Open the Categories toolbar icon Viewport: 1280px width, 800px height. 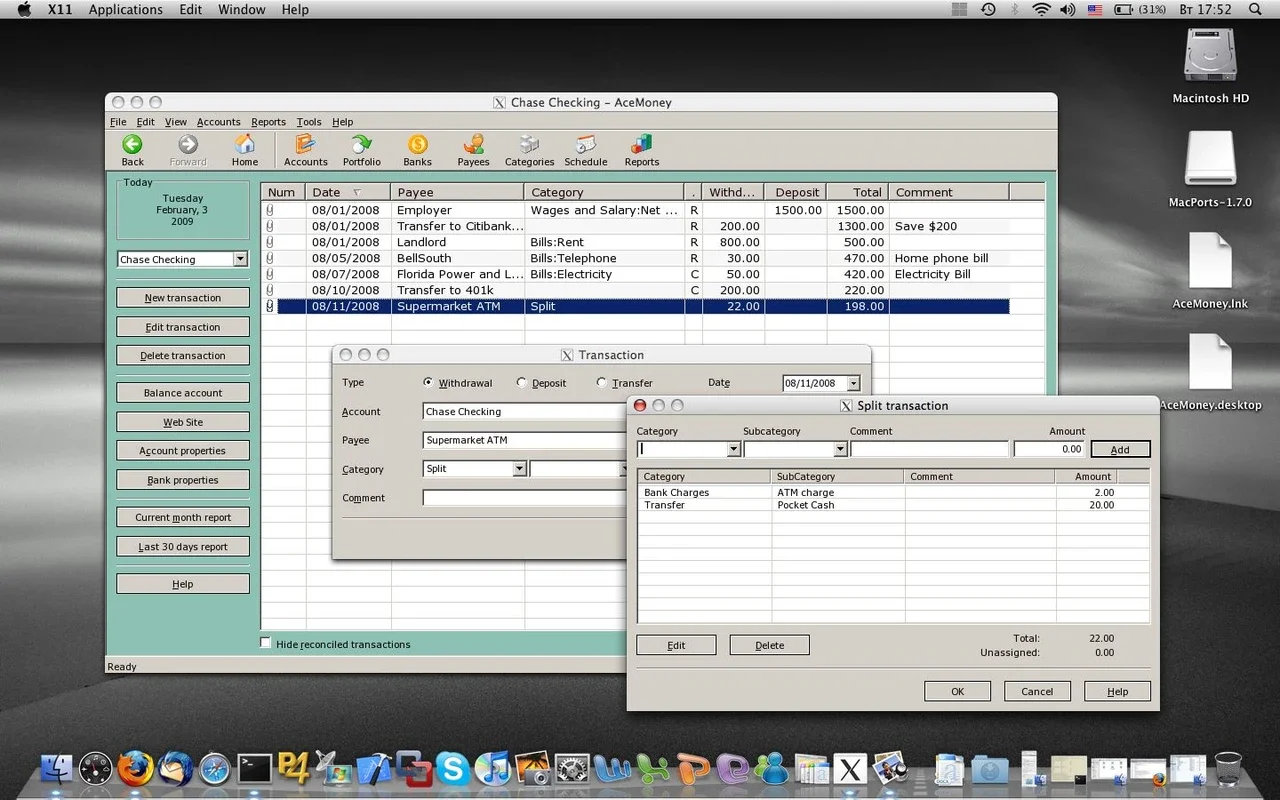530,150
